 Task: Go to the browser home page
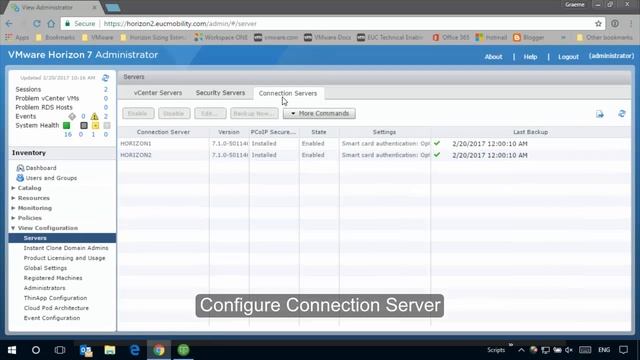51,24
